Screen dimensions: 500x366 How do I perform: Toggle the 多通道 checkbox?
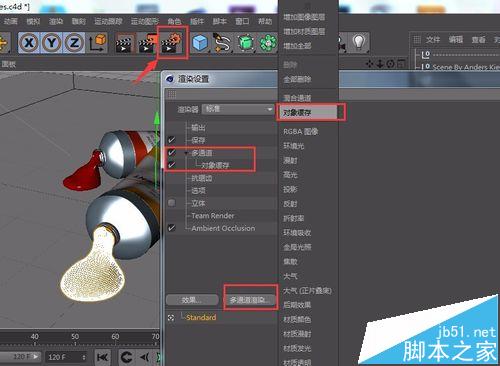tap(172, 153)
